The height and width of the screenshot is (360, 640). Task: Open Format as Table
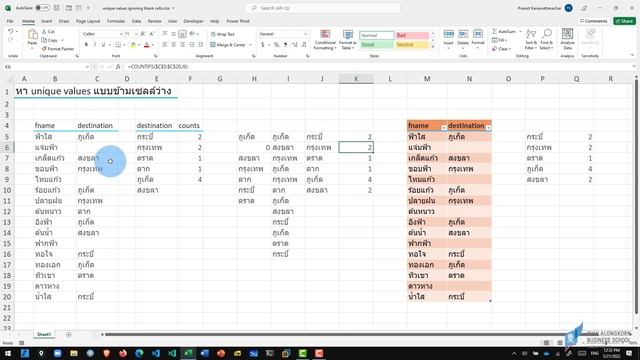coord(348,40)
